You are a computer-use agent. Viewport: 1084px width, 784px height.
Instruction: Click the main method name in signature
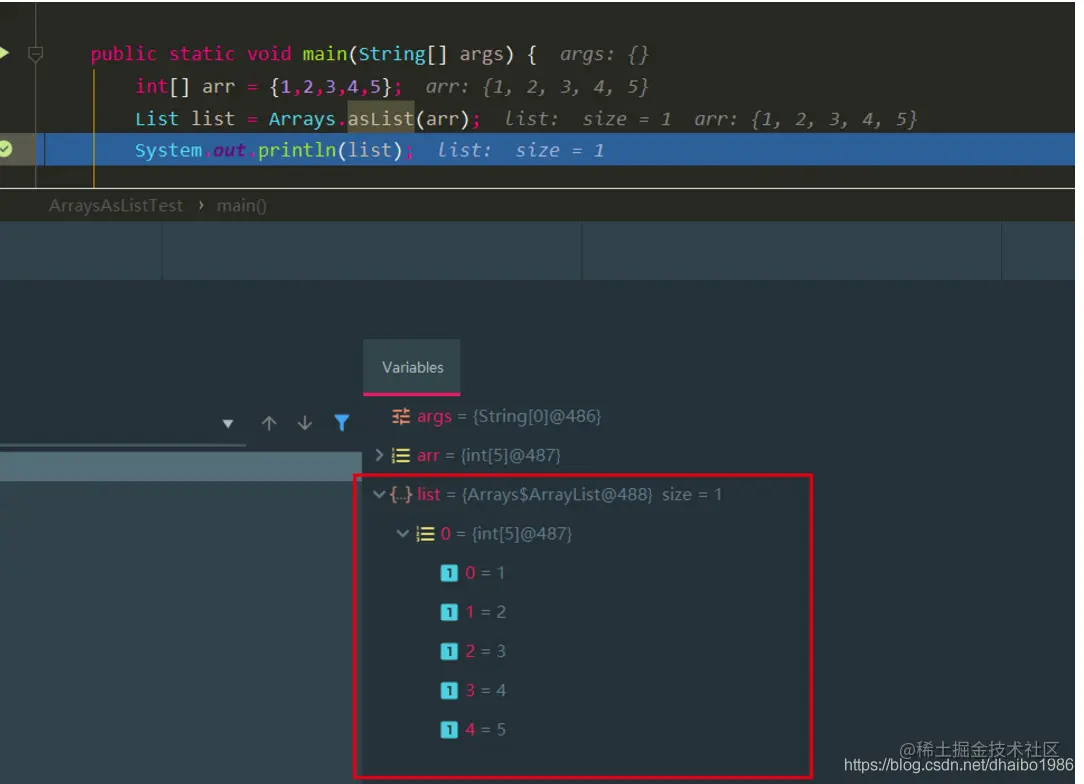[325, 54]
